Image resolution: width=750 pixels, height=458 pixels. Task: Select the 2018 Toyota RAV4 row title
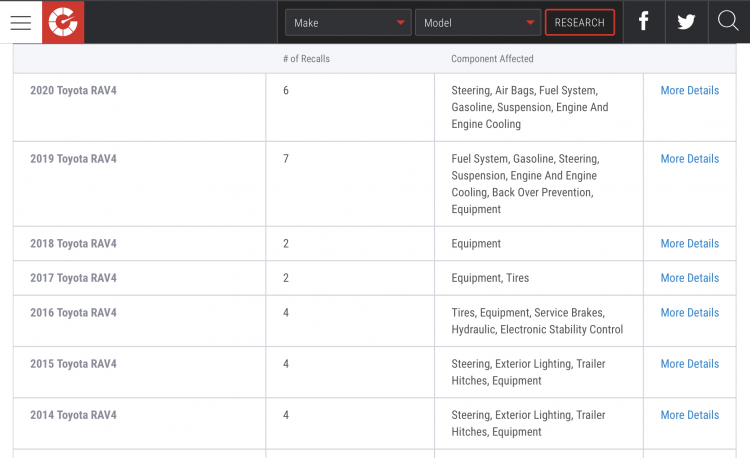tap(73, 243)
